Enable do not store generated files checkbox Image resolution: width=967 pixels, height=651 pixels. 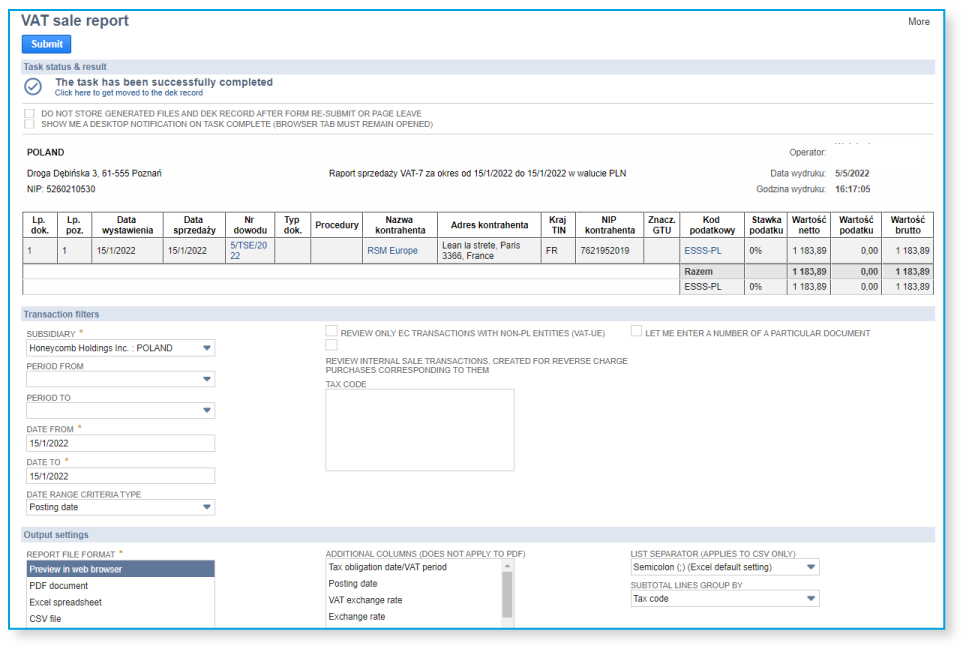[x=30, y=114]
